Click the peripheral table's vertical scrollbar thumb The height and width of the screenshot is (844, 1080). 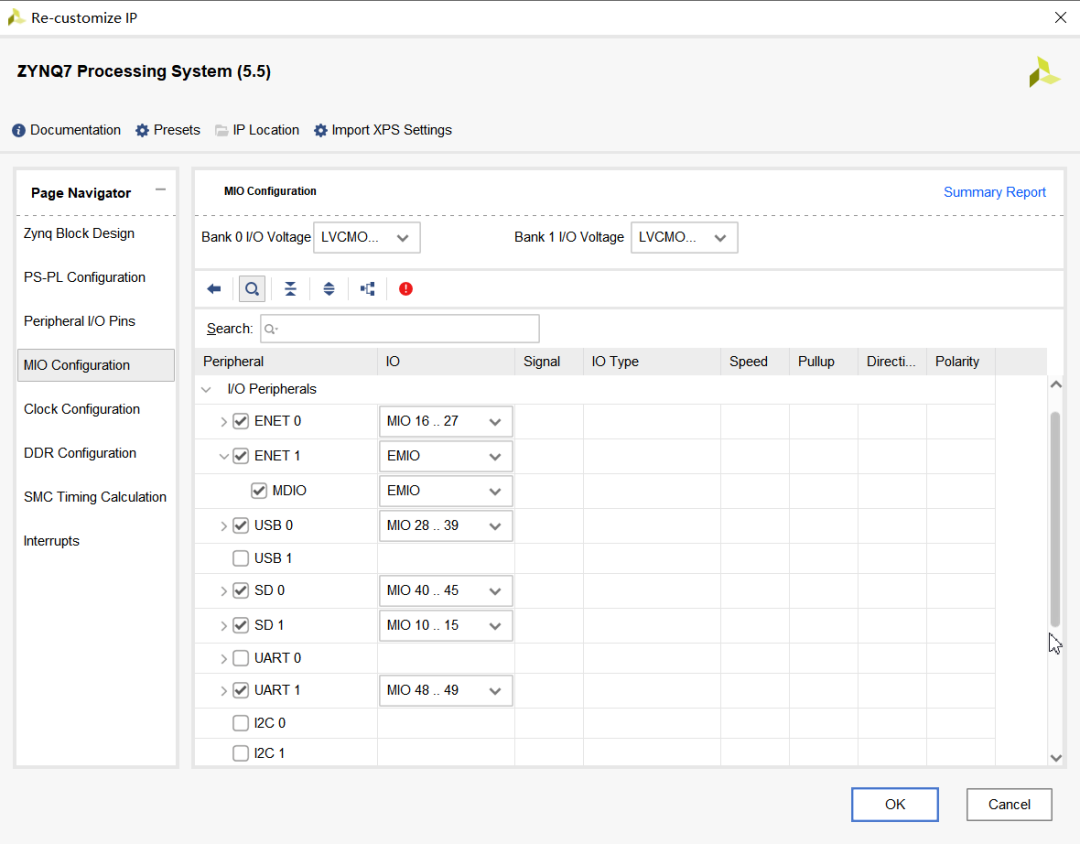[1055, 519]
